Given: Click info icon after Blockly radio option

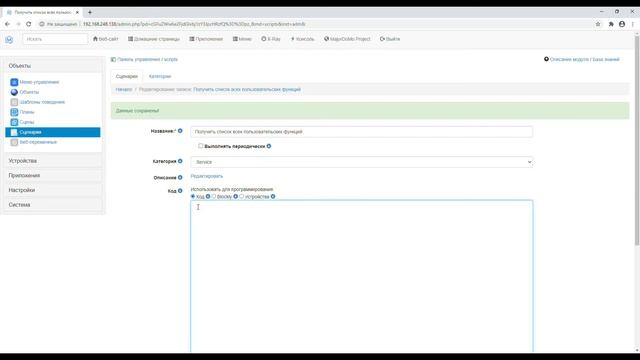Looking at the screenshot, I should (x=236, y=197).
